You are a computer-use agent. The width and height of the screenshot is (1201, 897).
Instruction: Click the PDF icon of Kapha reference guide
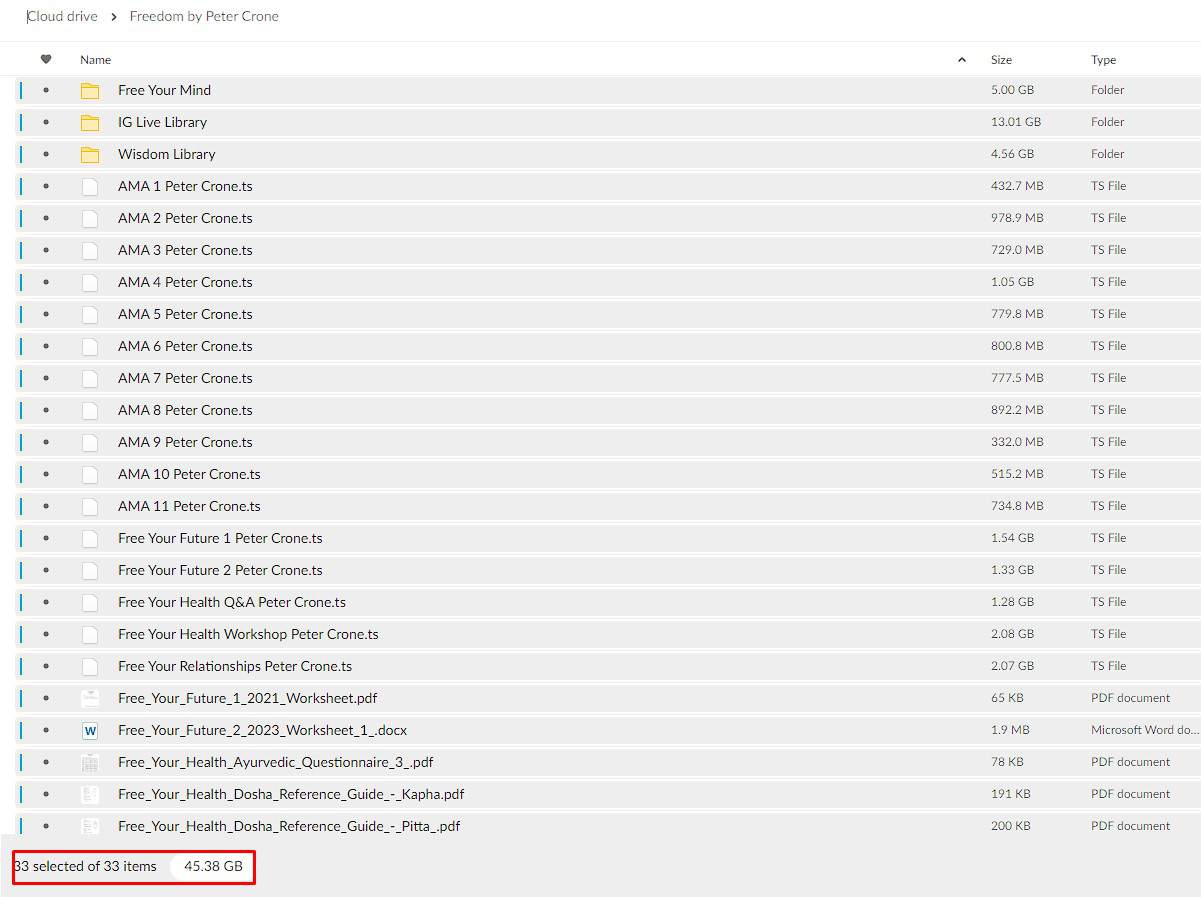point(90,794)
